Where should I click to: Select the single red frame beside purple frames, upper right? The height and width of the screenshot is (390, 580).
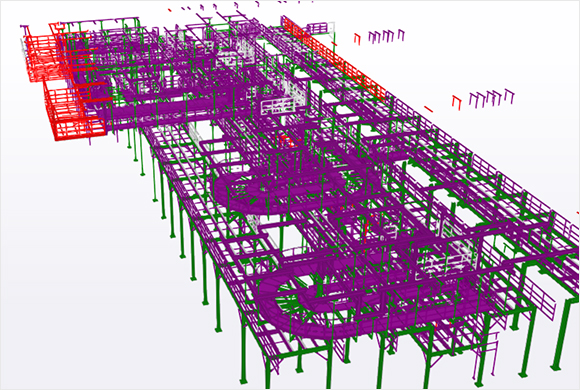357,39
